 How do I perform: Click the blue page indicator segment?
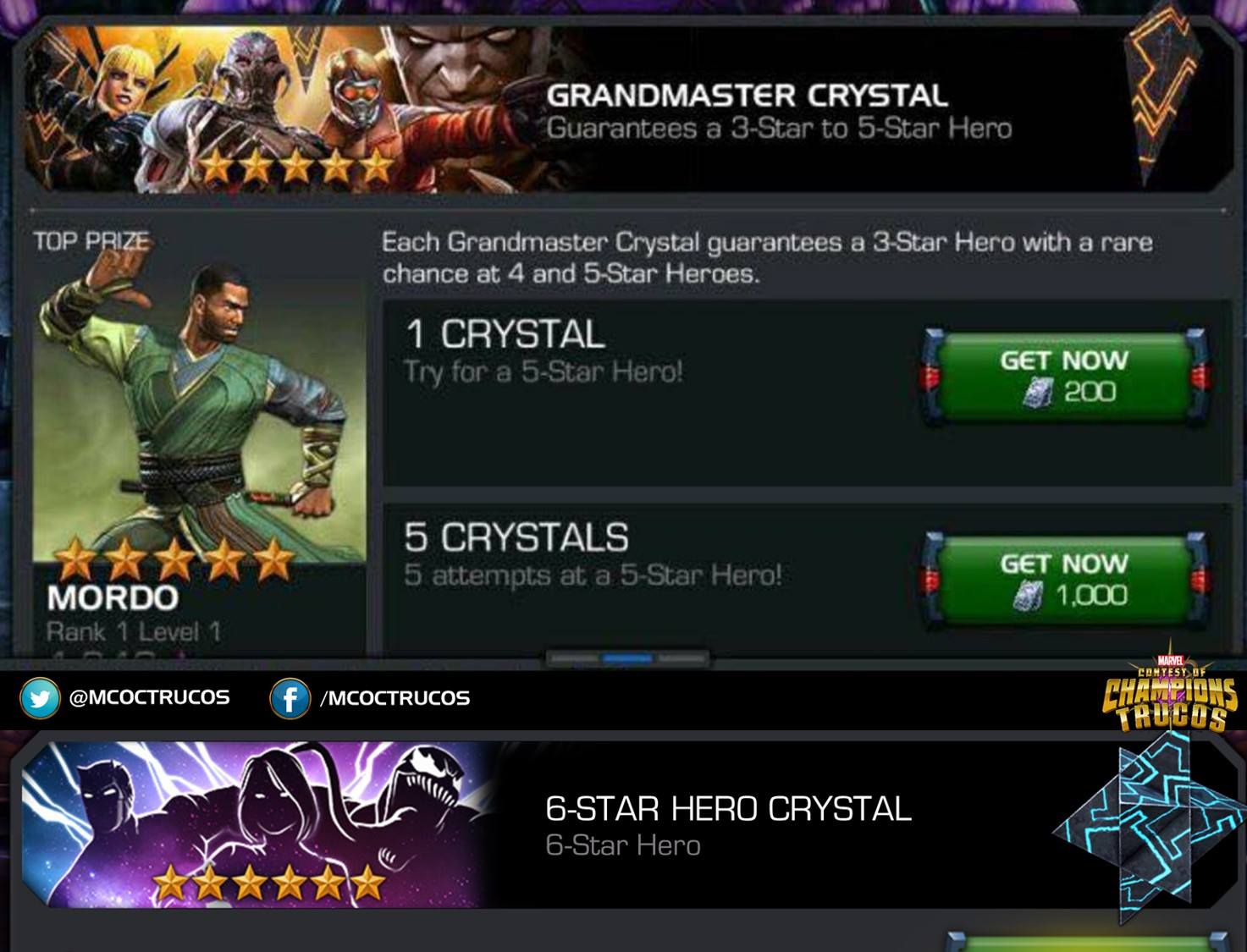coord(627,658)
